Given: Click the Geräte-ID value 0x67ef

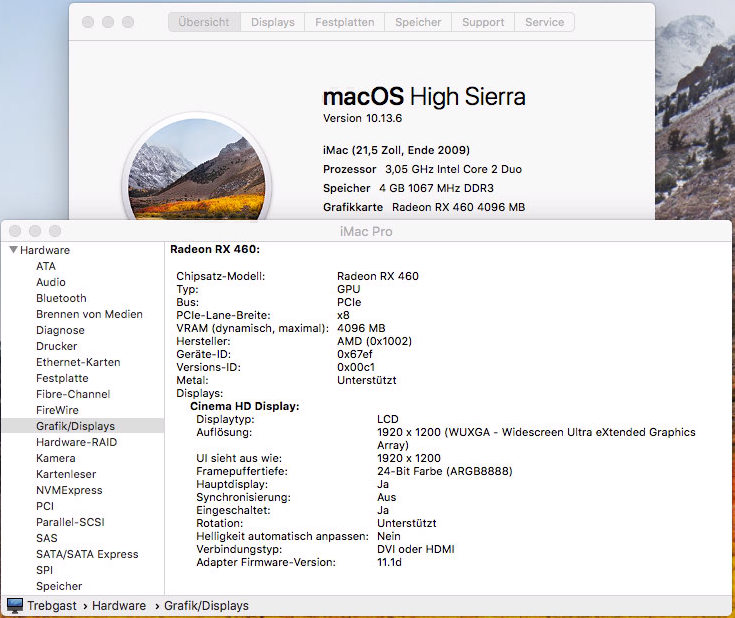Looking at the screenshot, I should tap(355, 354).
